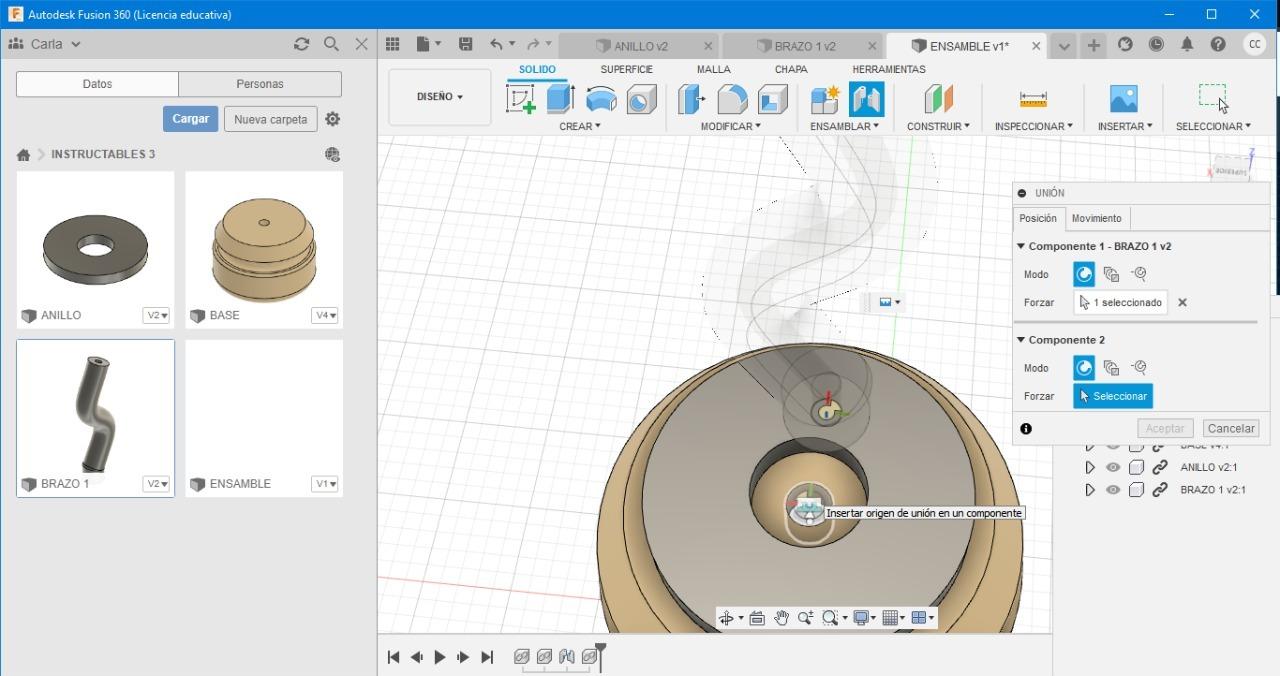Open the CREAR dropdown menu

580,126
